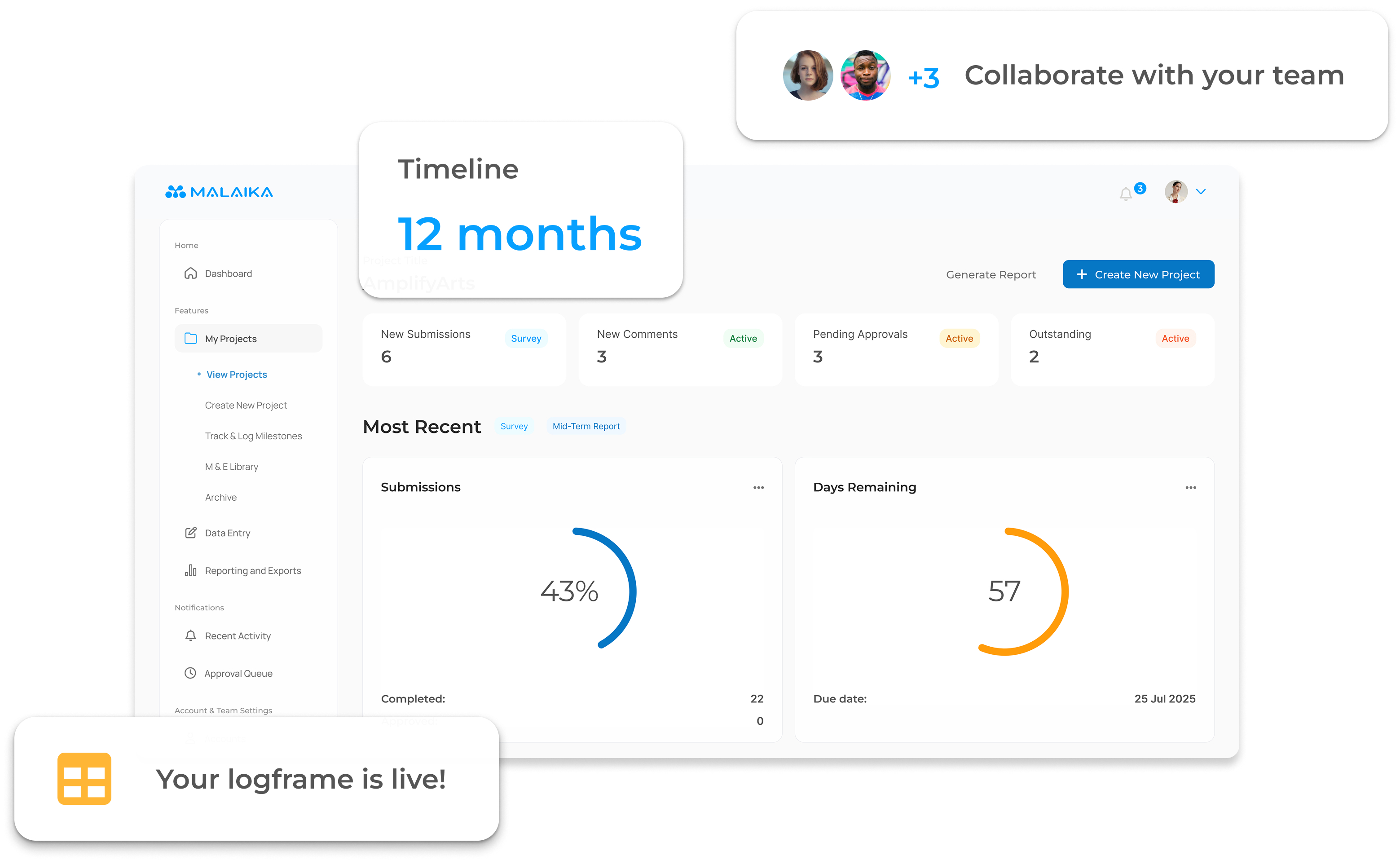Click the Dashboard home icon
Viewport: 1400px width, 860px height.
(x=190, y=273)
